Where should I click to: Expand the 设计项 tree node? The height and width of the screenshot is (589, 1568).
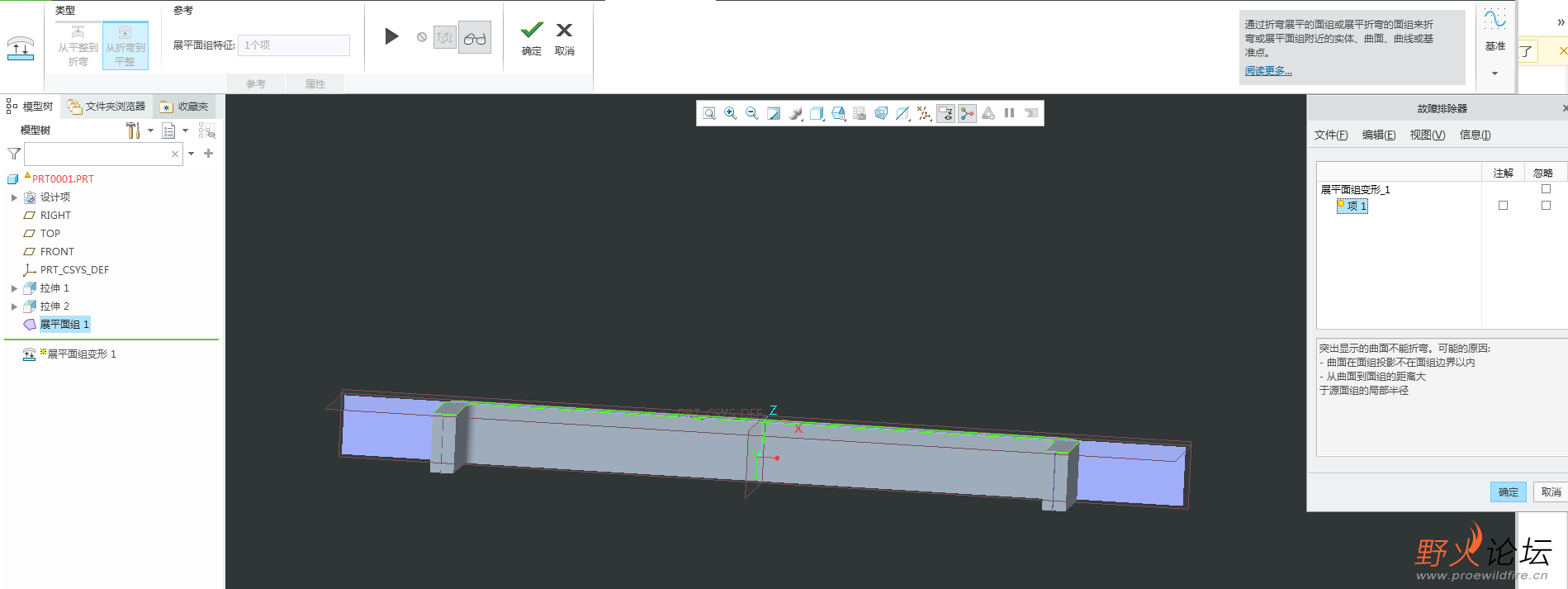pos(14,197)
